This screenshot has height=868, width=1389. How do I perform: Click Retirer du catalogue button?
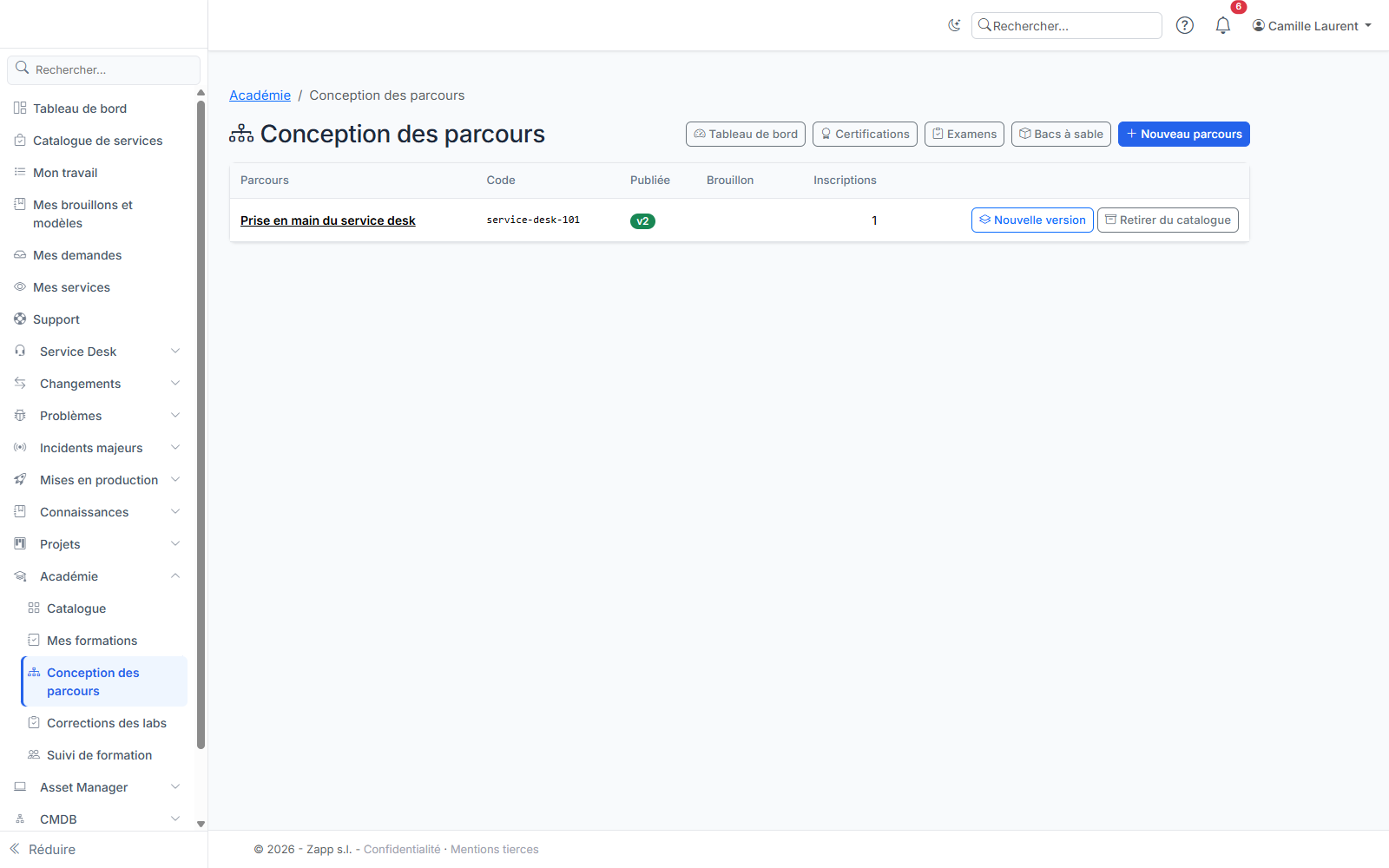(x=1168, y=220)
